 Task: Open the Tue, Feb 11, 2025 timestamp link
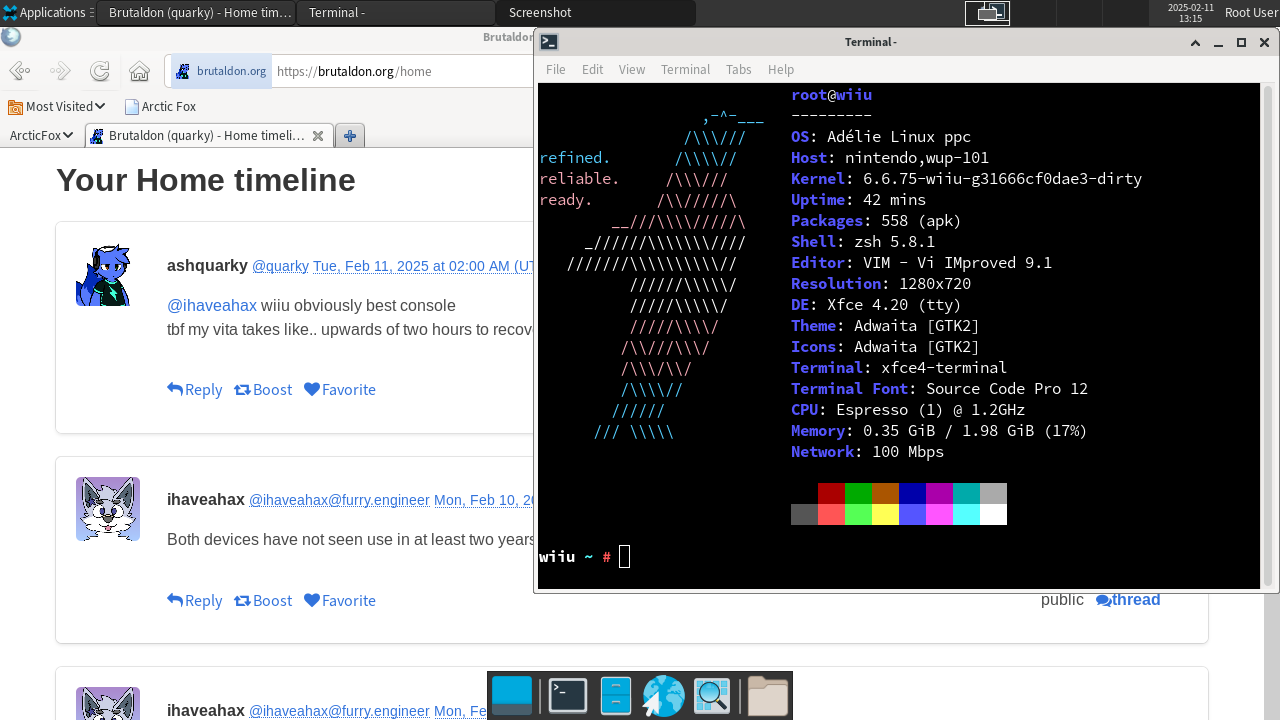pyautogui.click(x=424, y=266)
